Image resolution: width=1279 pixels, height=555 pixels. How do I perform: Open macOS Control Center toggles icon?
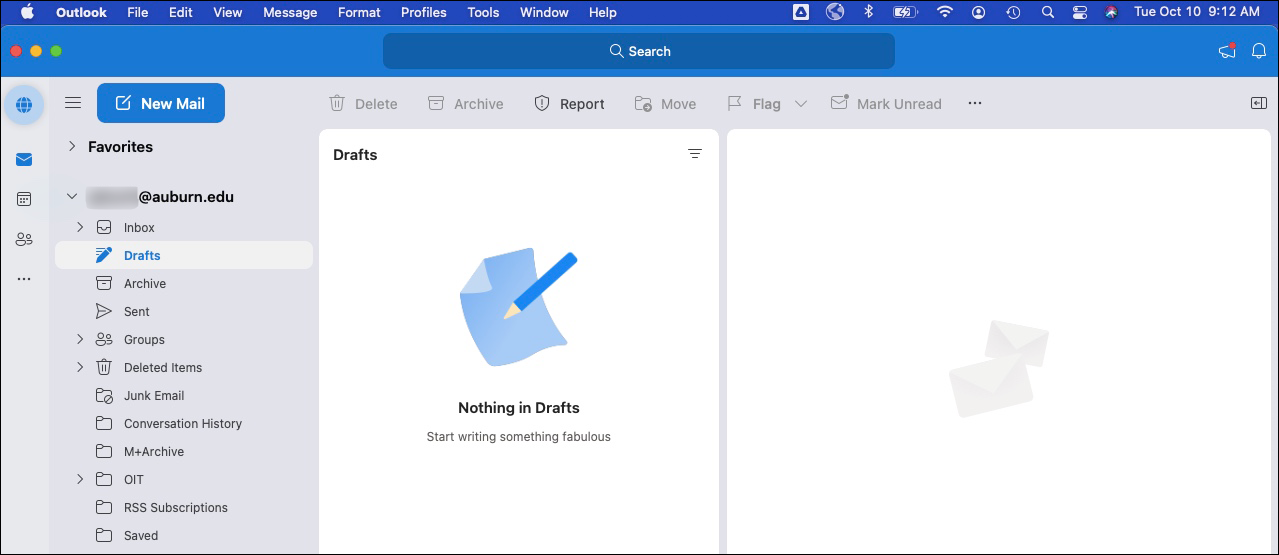[x=1079, y=12]
